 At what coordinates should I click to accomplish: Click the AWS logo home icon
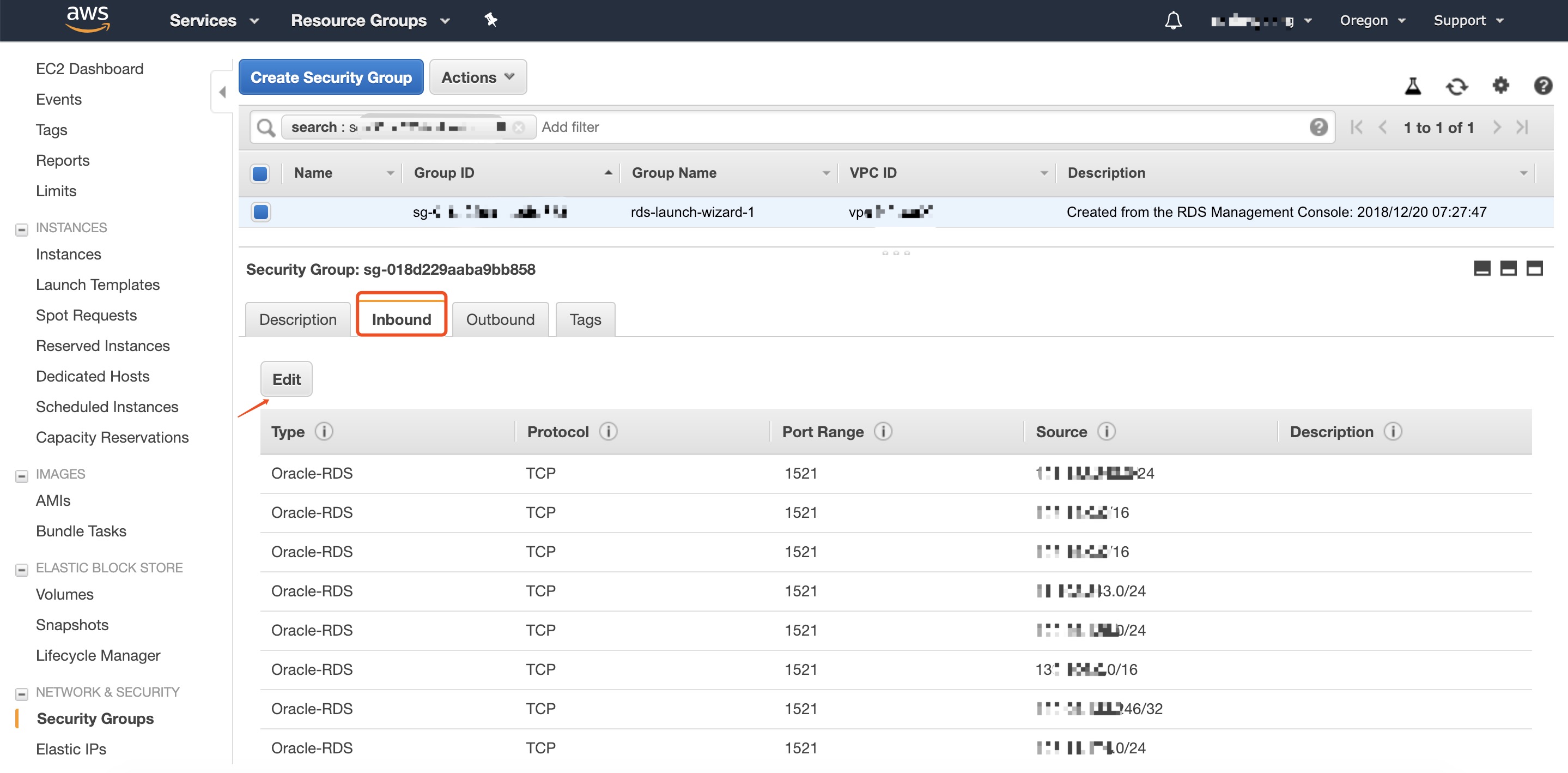pyautogui.click(x=87, y=20)
